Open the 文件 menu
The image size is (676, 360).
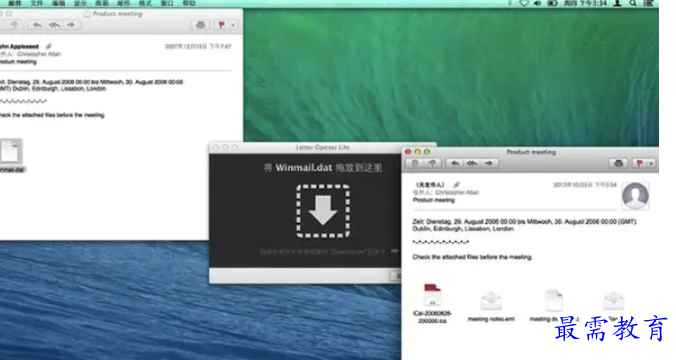pyautogui.click(x=37, y=3)
